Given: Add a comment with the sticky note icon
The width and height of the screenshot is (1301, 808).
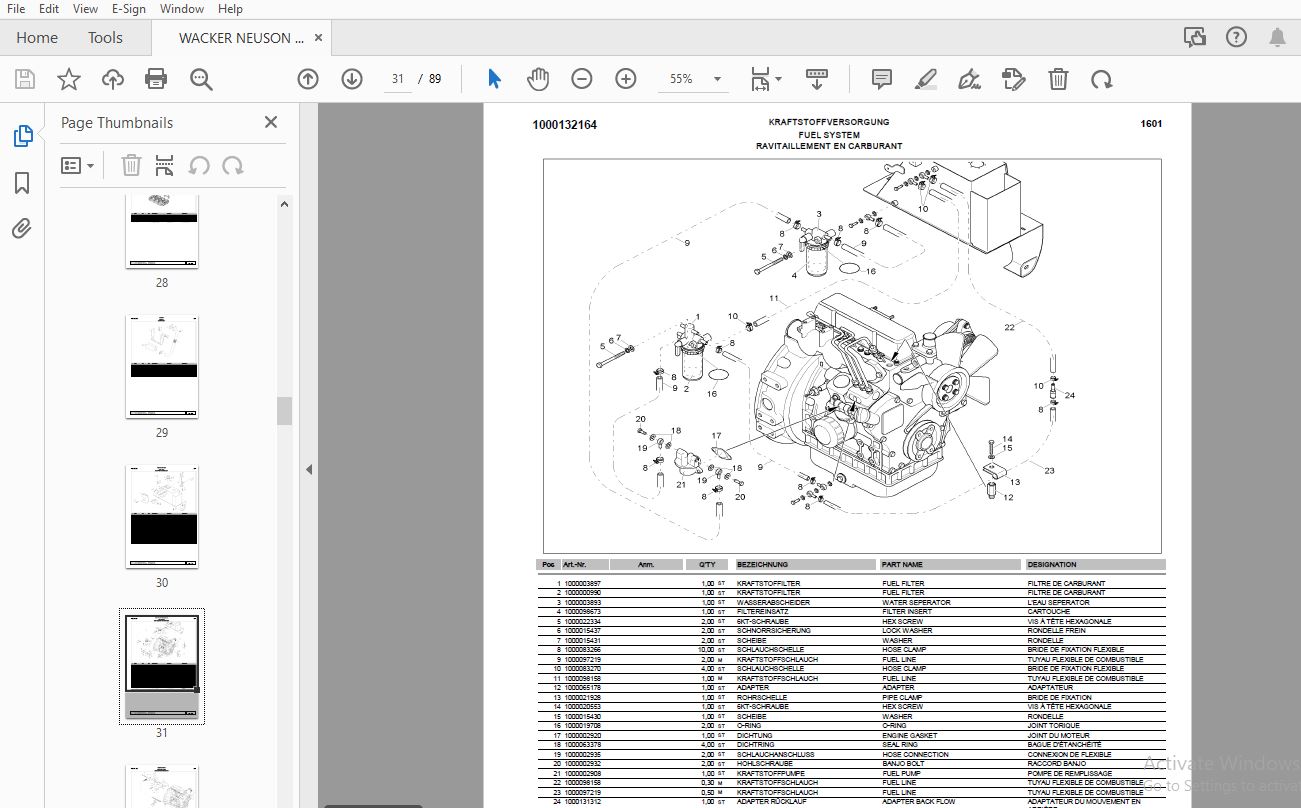Looking at the screenshot, I should 881,79.
